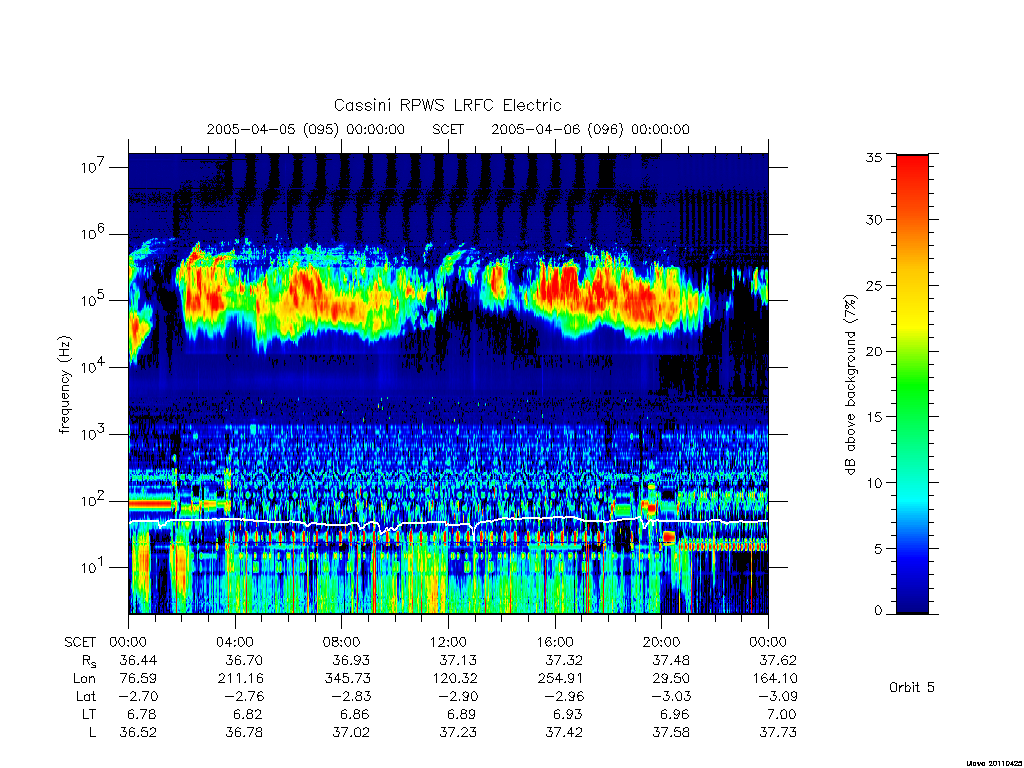Click the L value '37.73'

(778, 733)
